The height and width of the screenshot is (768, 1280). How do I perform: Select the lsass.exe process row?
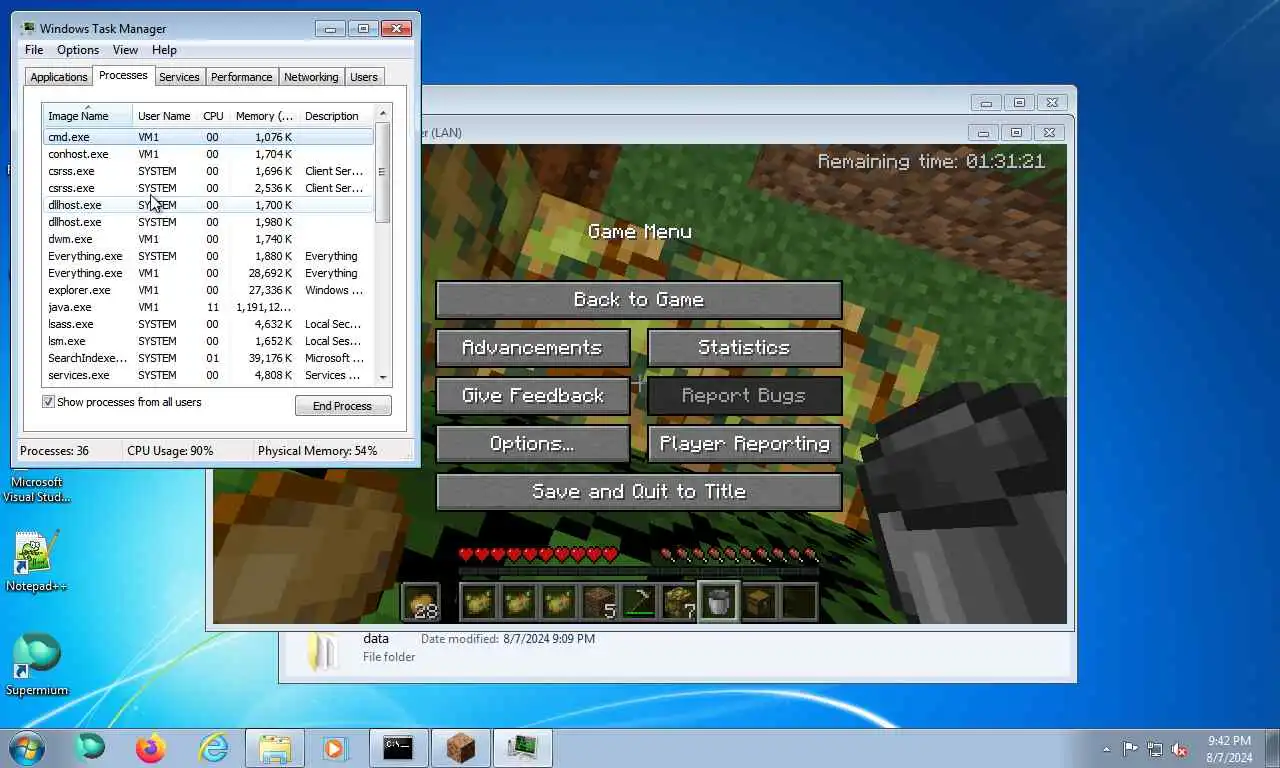tap(208, 324)
